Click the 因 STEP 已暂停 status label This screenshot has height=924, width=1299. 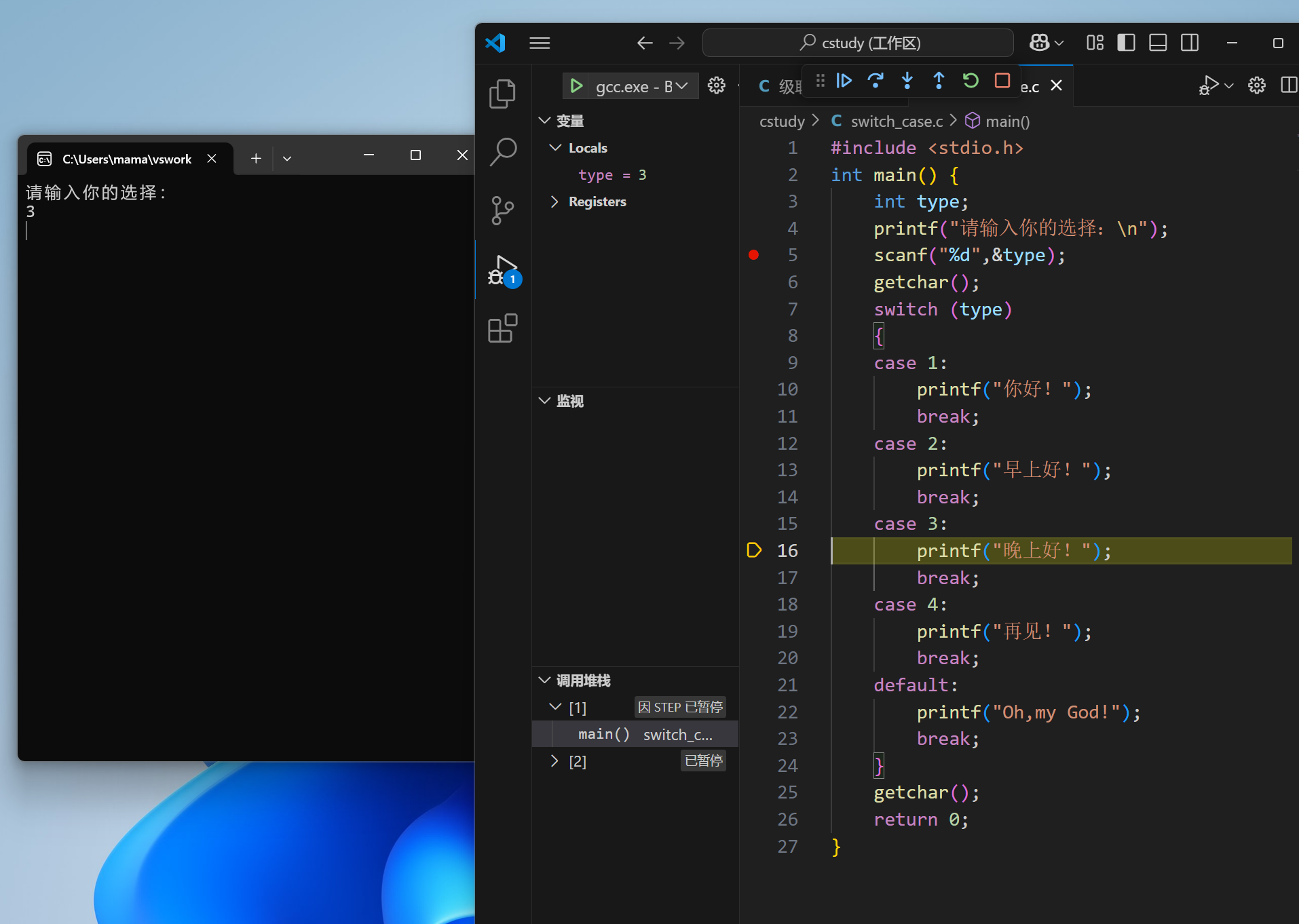[x=680, y=707]
